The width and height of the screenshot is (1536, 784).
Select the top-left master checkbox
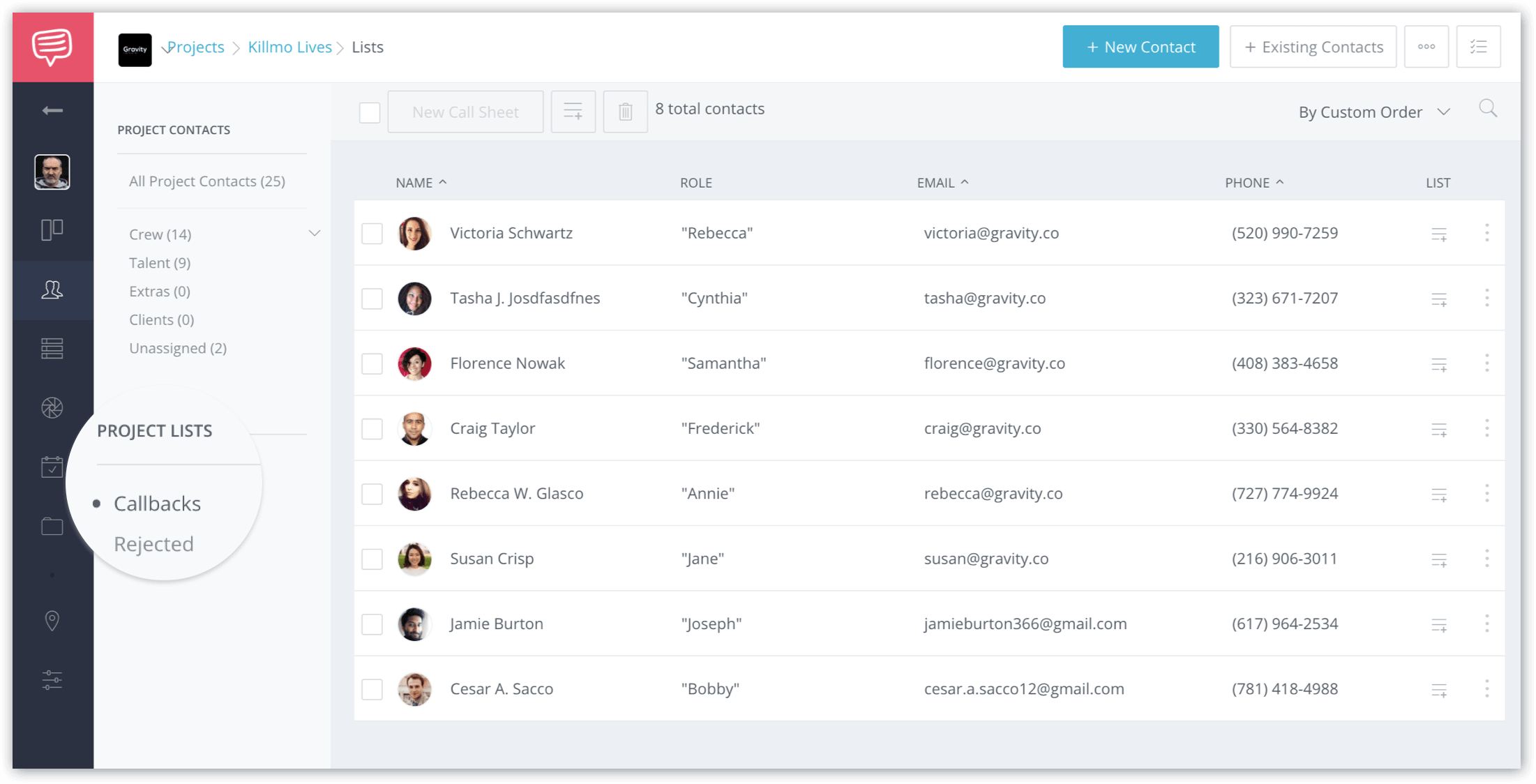[x=370, y=112]
